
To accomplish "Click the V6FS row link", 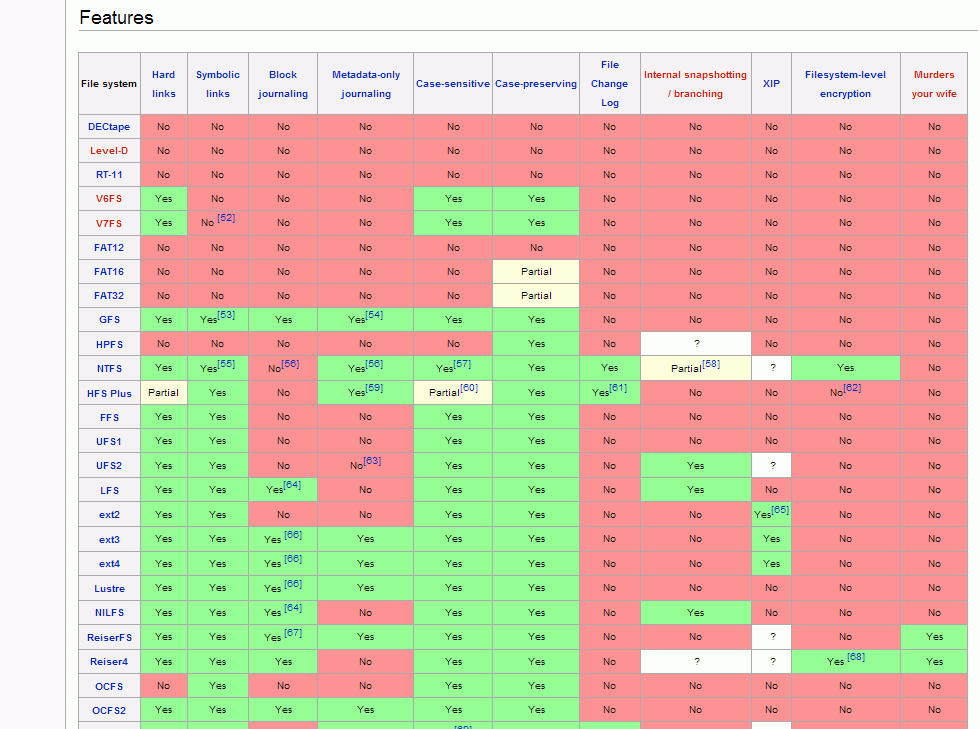I will pos(109,199).
